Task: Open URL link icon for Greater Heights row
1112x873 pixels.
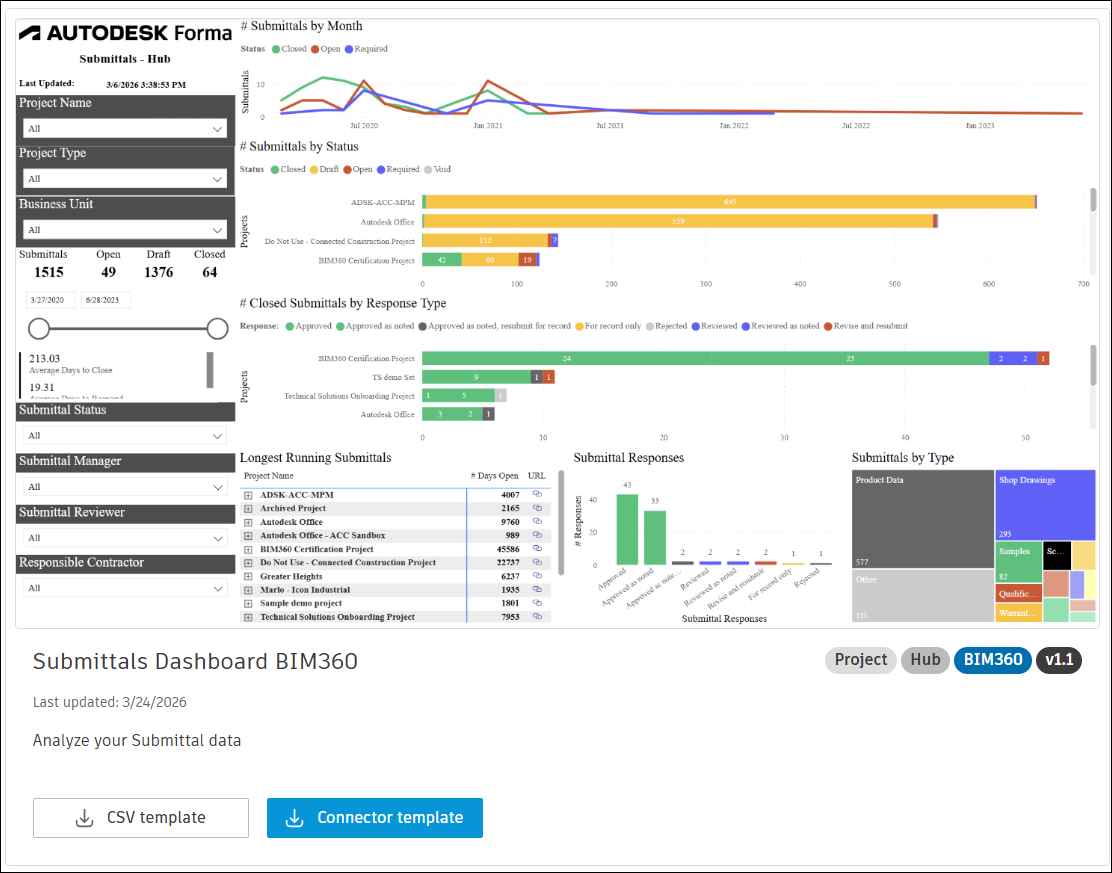Action: point(537,576)
